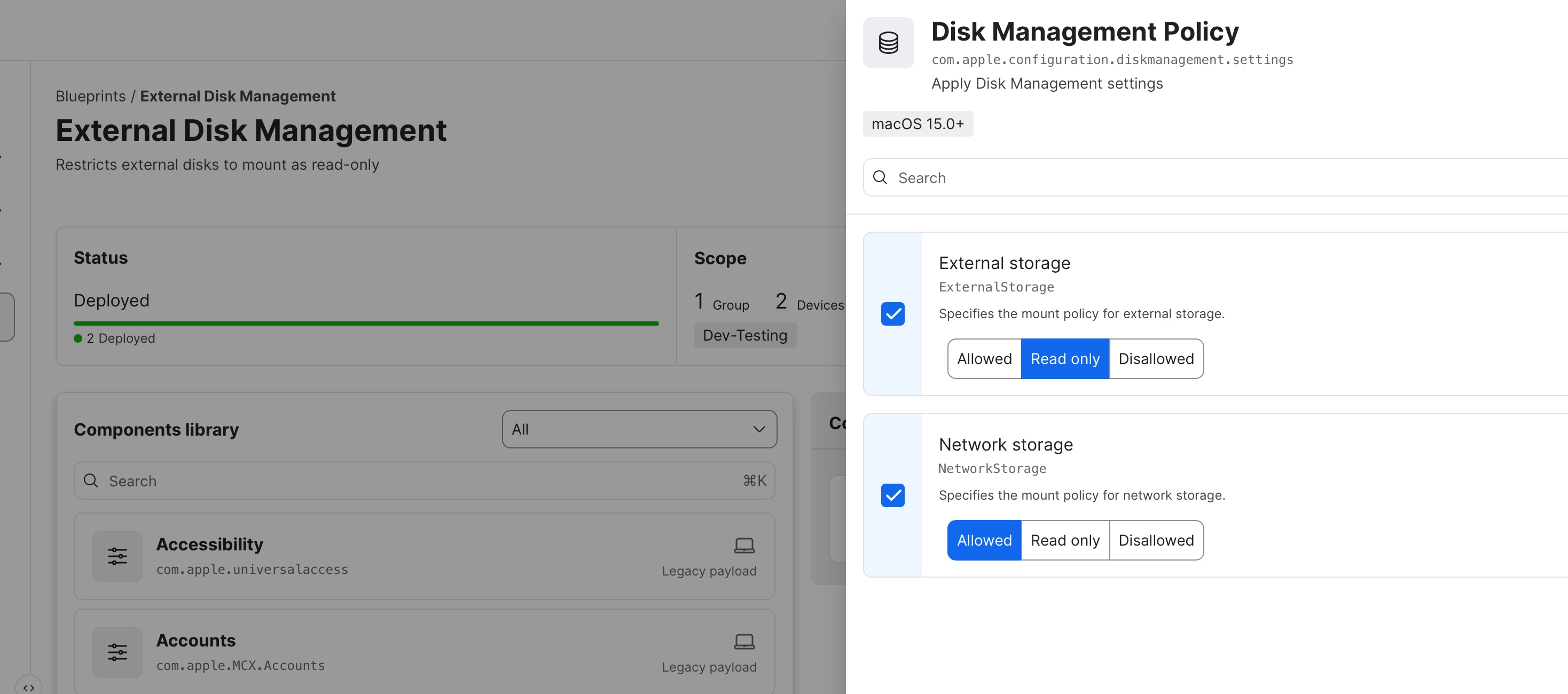Click the Components library search magnifier icon
The image size is (1568, 694).
[x=91, y=480]
